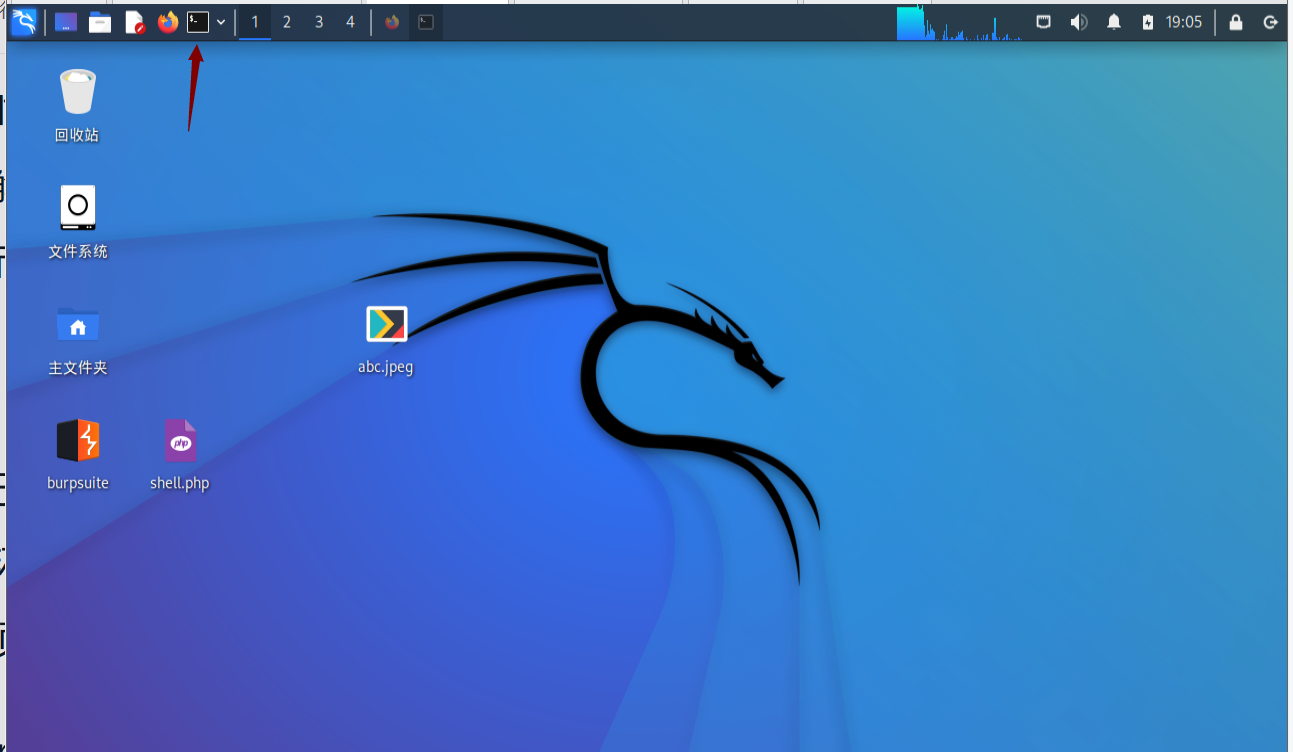Open the volume control in system tray
Screen dimensions: 1293x752
click(x=1079, y=22)
